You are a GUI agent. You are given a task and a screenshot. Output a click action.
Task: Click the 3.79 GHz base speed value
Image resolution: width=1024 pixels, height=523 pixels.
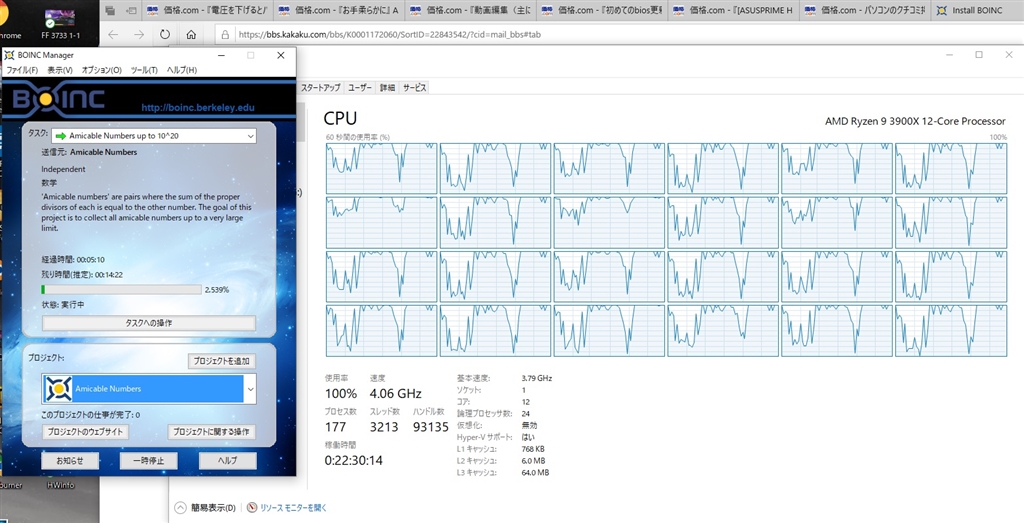point(537,378)
